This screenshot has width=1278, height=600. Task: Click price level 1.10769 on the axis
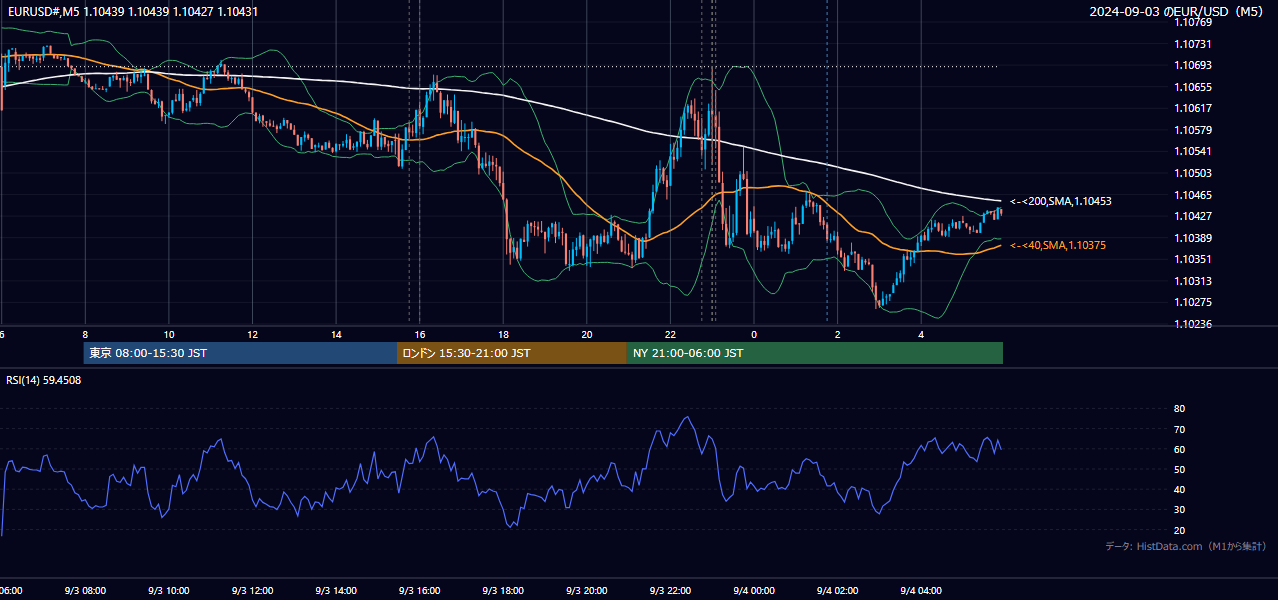tap(1193, 22)
